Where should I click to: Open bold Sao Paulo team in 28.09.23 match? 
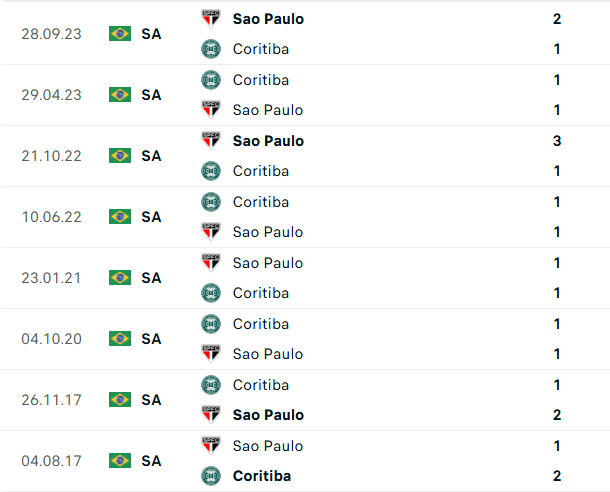[268, 18]
